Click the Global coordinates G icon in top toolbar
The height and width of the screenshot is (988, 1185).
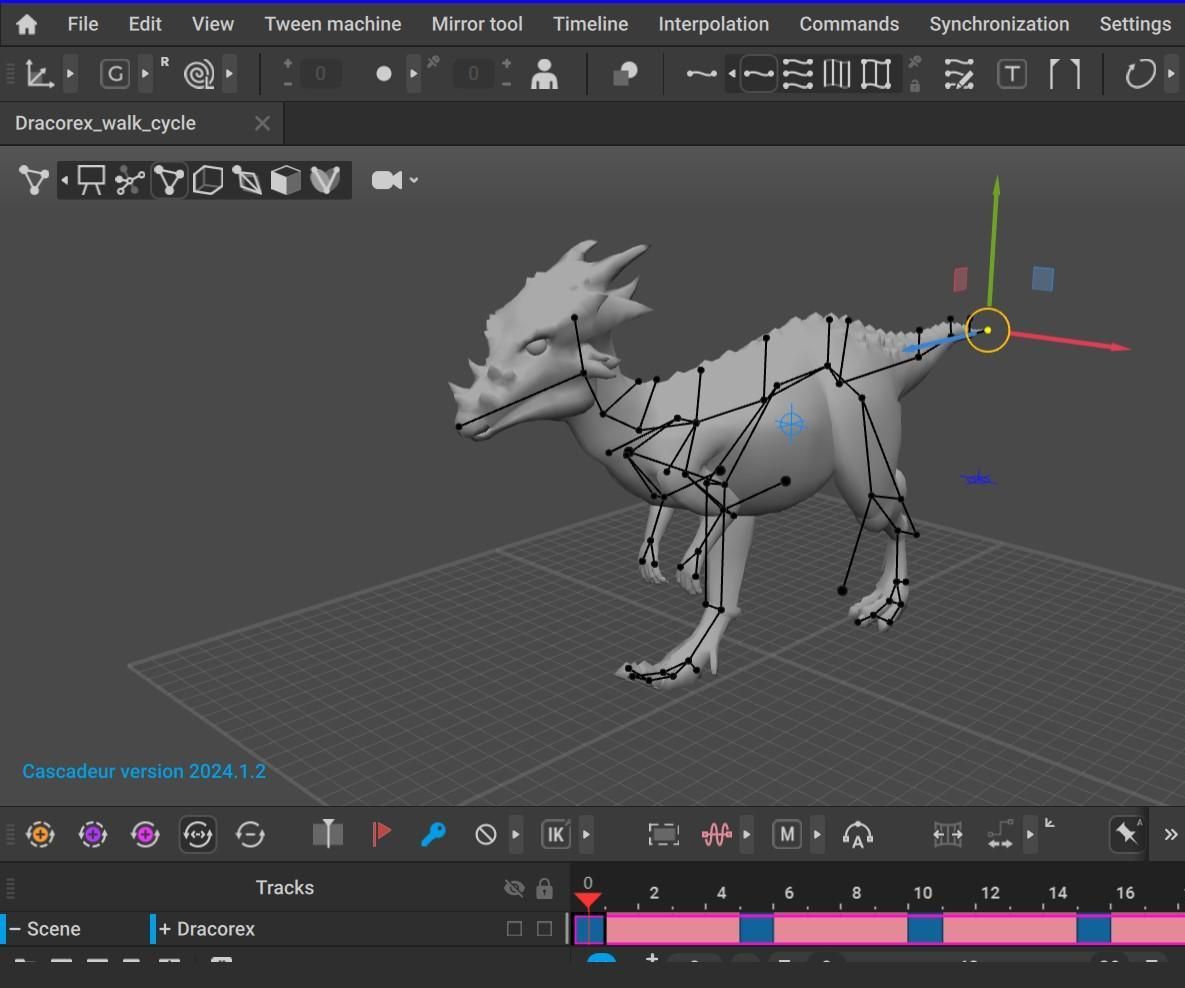click(114, 73)
